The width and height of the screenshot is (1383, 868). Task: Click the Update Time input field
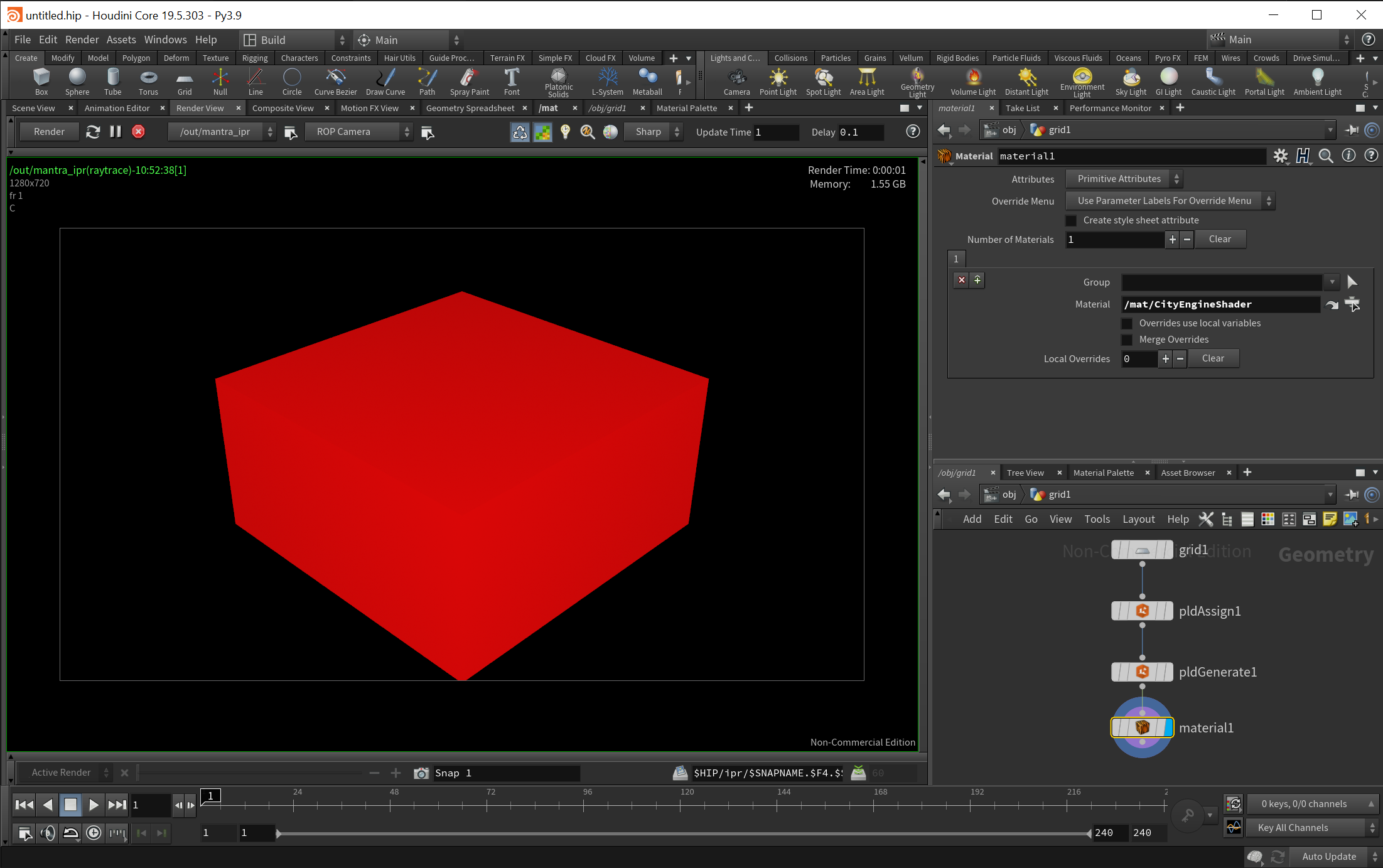coord(777,132)
